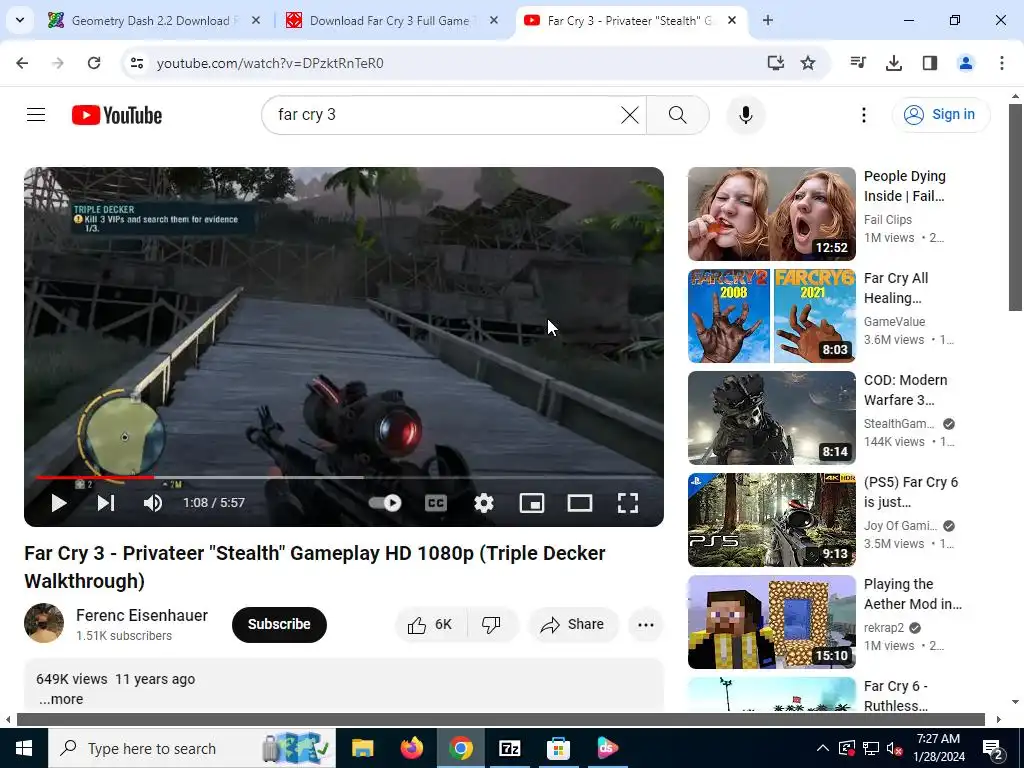The height and width of the screenshot is (768, 1024).
Task: Open Microsoft Store from taskbar
Action: (558, 748)
